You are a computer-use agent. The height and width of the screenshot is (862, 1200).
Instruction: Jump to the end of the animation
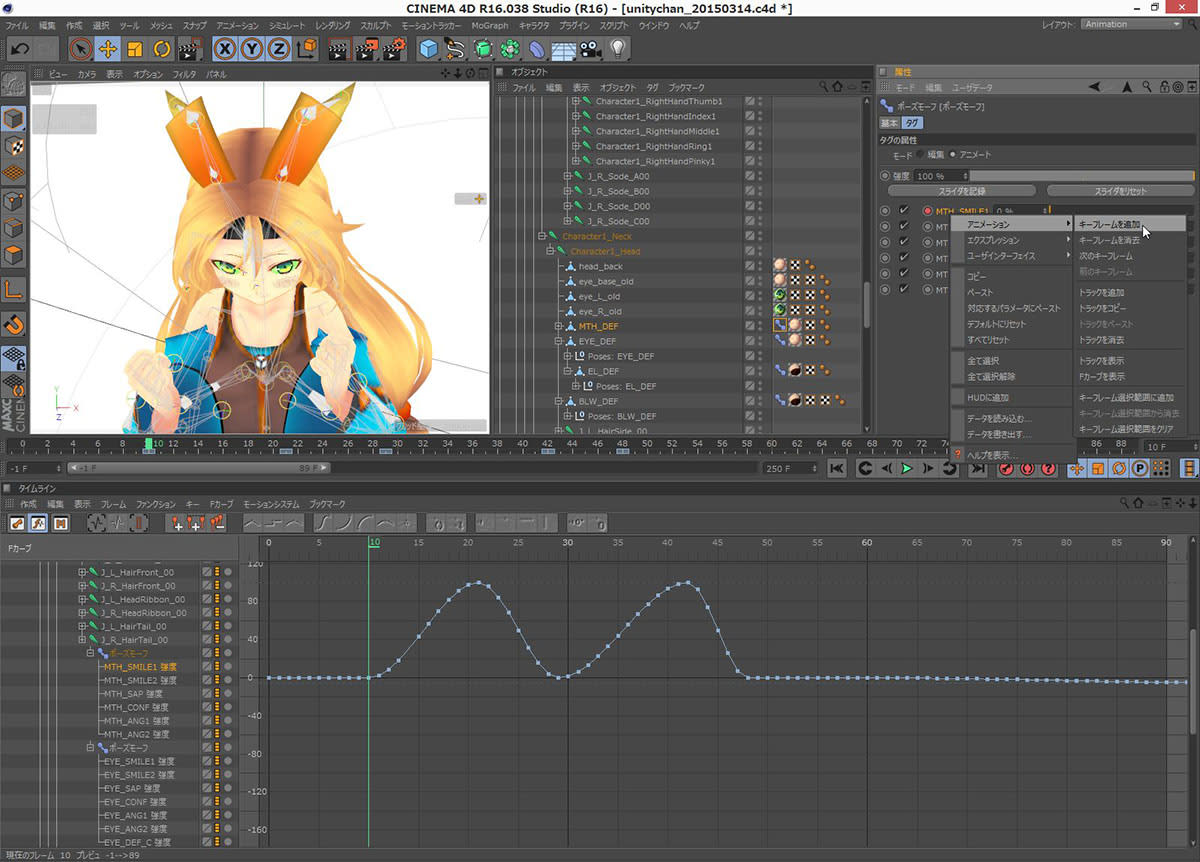click(x=978, y=468)
